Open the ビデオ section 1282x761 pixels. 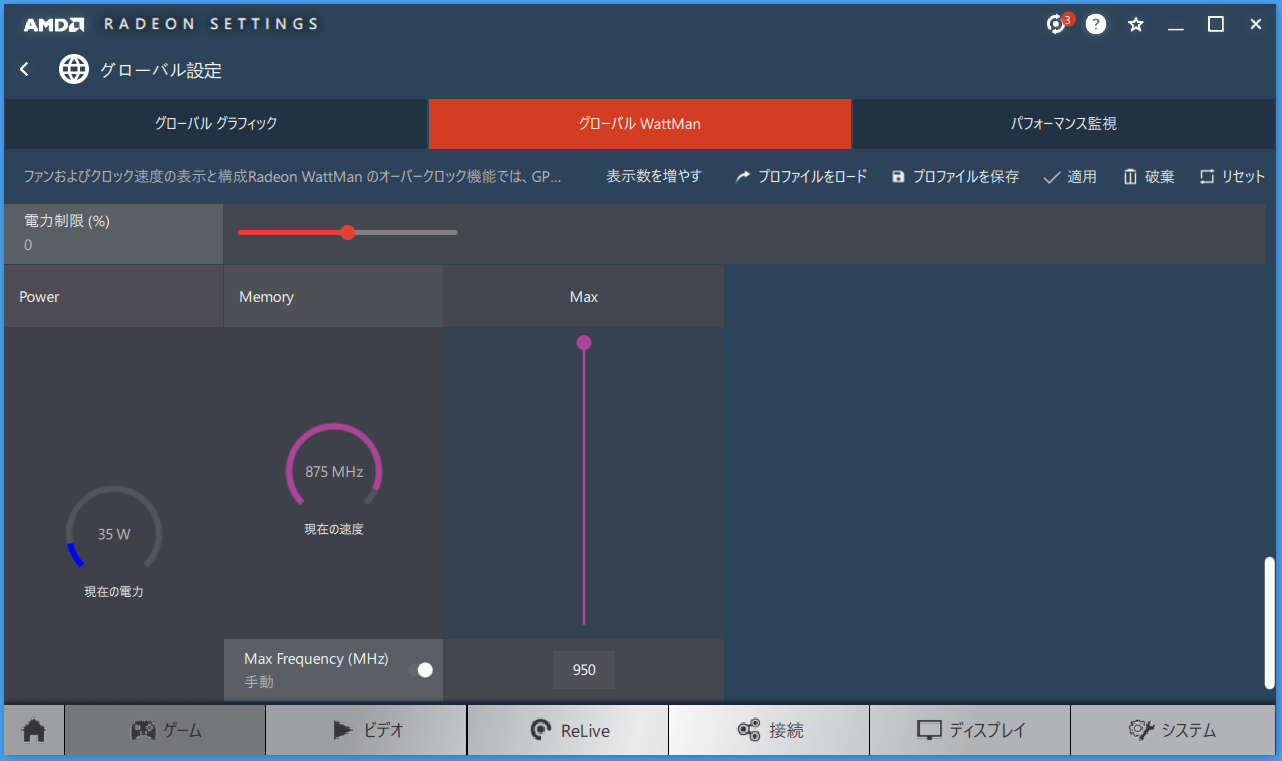pos(366,730)
